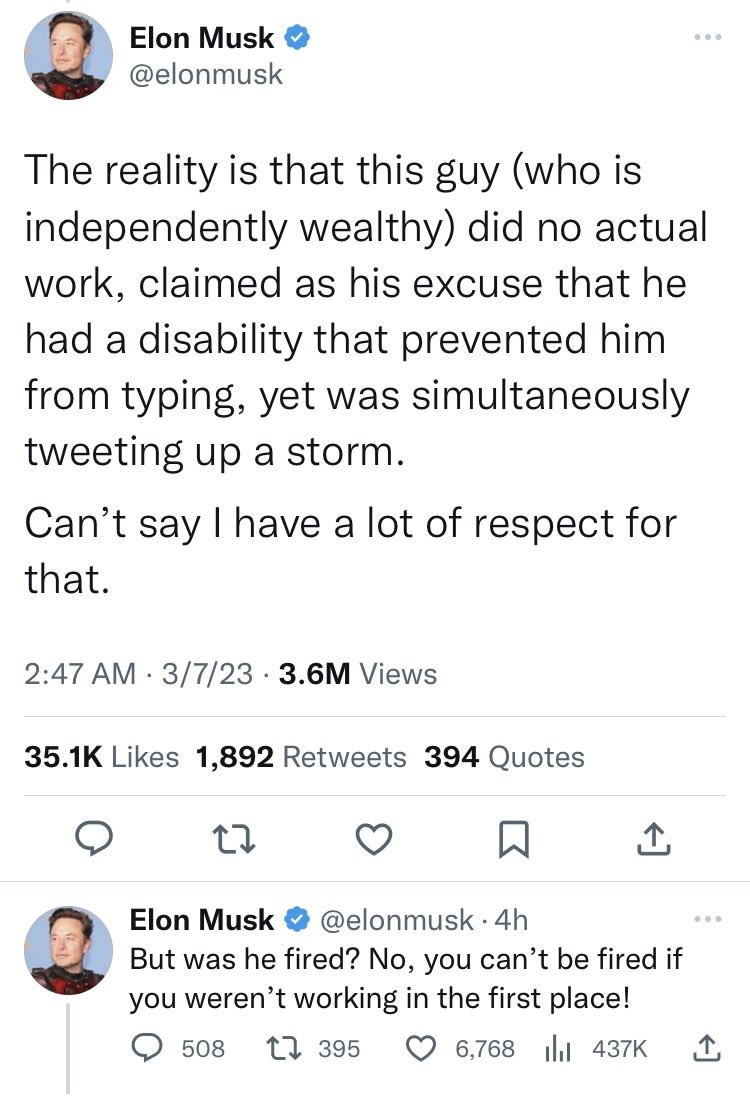Image resolution: width=750 pixels, height=1097 pixels.
Task: Share the main tweet
Action: coord(653,839)
